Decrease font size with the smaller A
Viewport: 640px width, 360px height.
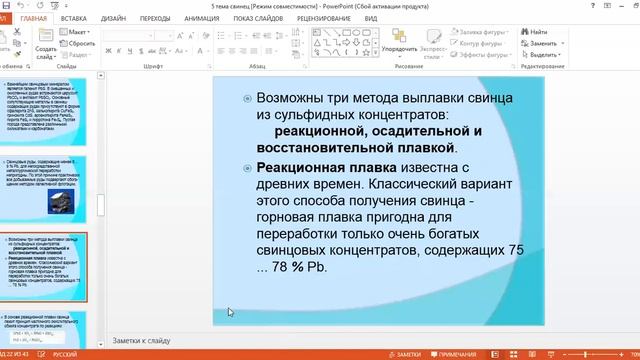(191, 36)
